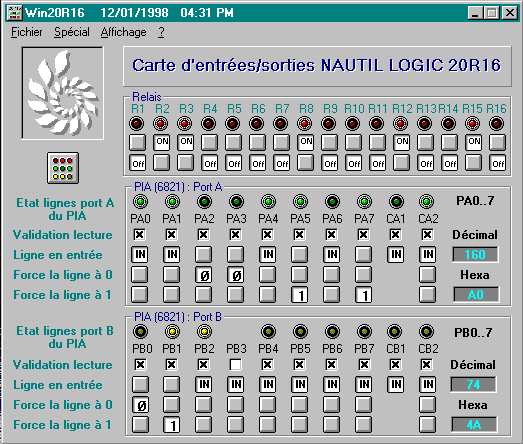Uncheck Validation lecture for PB7

click(x=364, y=365)
